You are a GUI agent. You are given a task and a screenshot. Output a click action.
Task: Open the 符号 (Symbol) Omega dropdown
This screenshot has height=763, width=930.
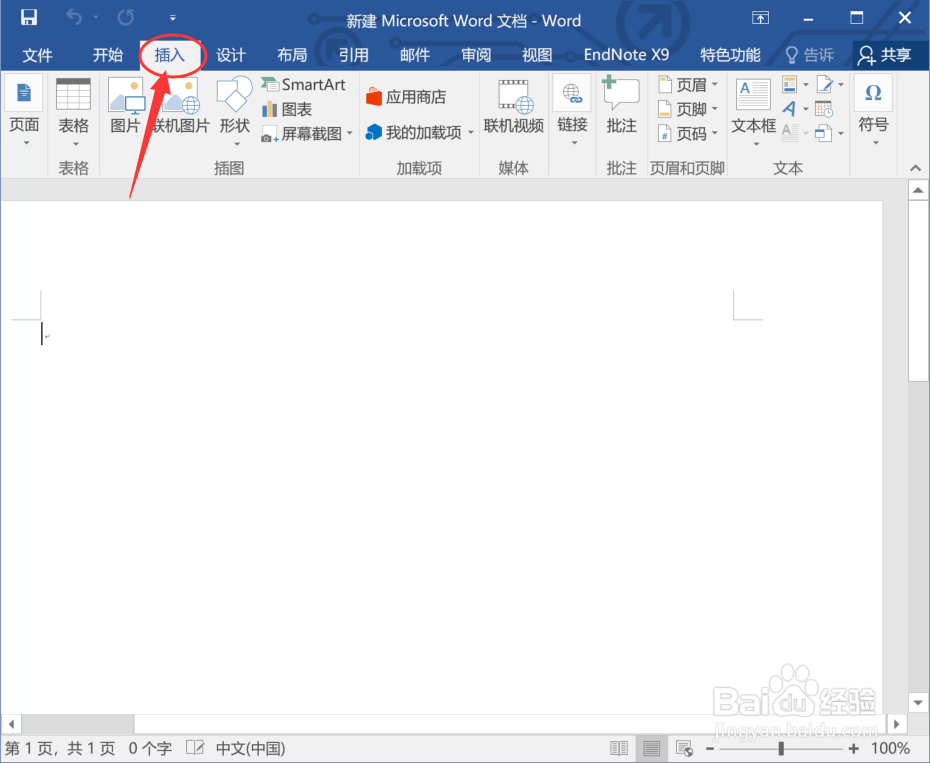point(874,111)
